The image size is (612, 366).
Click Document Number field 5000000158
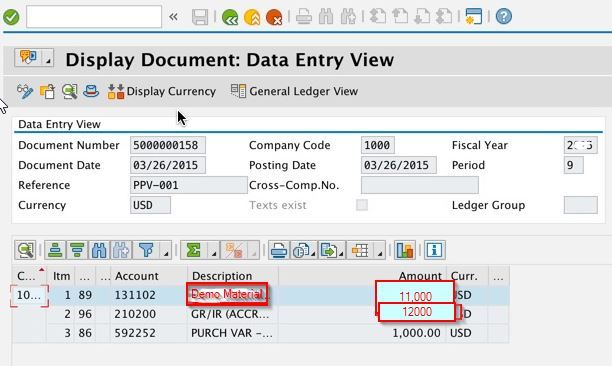pyautogui.click(x=168, y=145)
